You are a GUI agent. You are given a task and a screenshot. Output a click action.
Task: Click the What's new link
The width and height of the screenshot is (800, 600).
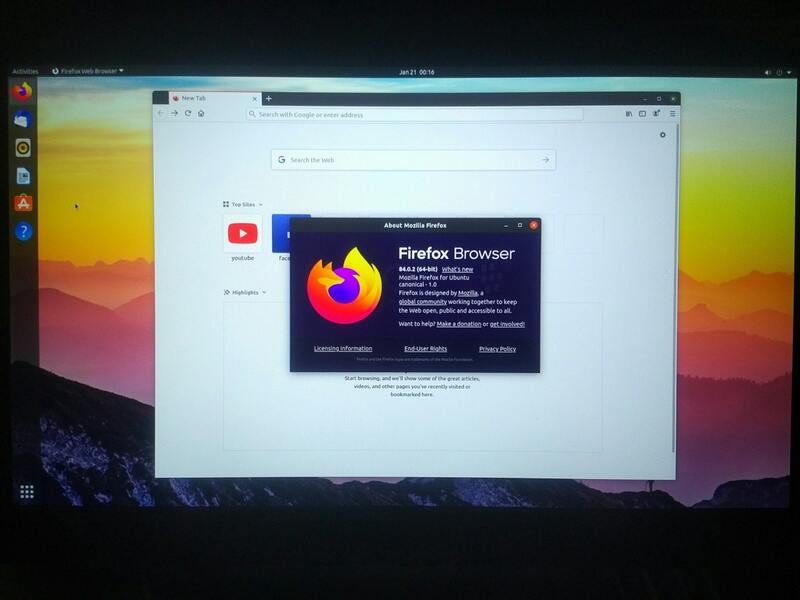pyautogui.click(x=457, y=269)
